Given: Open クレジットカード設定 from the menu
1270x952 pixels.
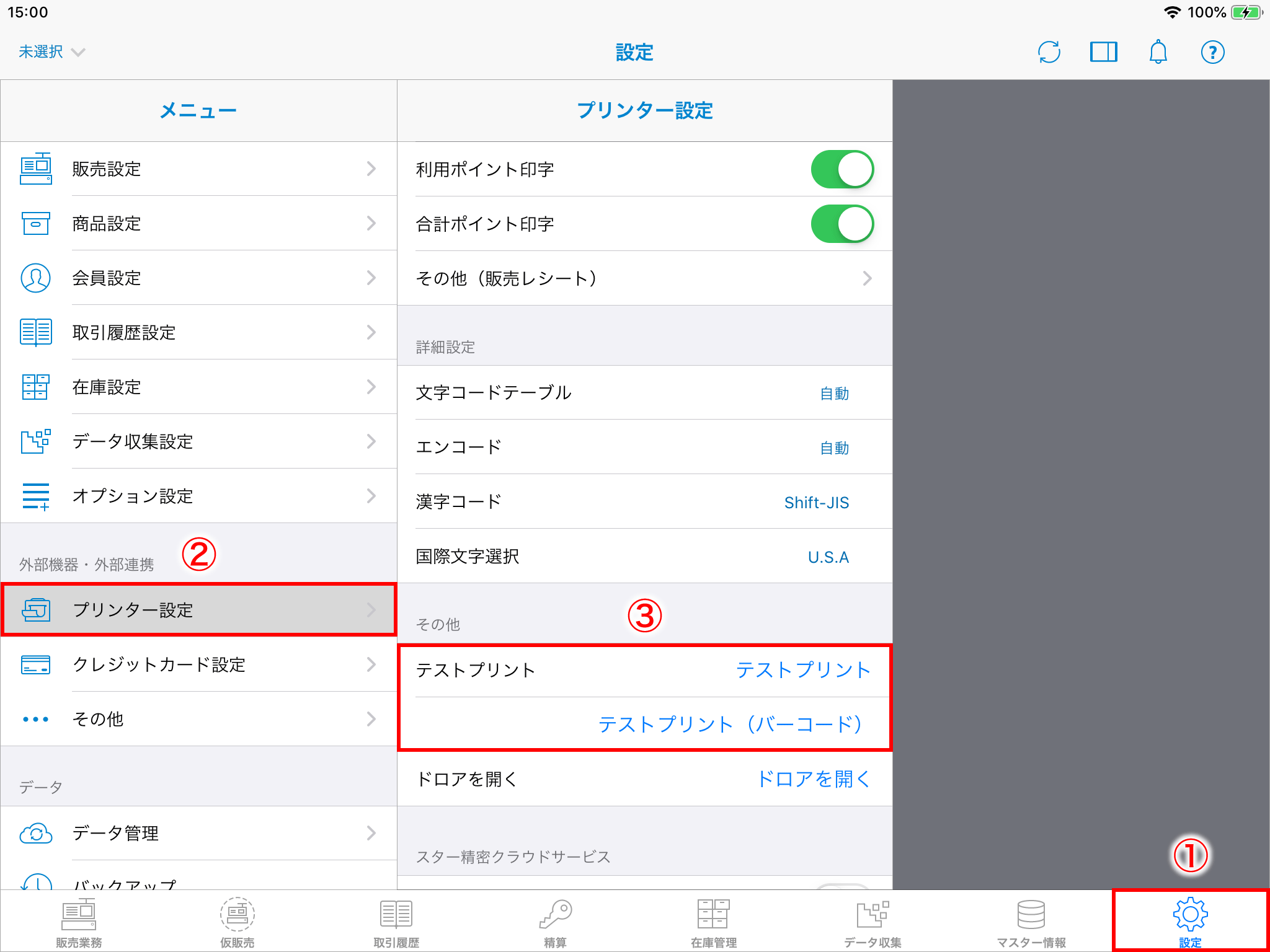Looking at the screenshot, I should [x=198, y=664].
